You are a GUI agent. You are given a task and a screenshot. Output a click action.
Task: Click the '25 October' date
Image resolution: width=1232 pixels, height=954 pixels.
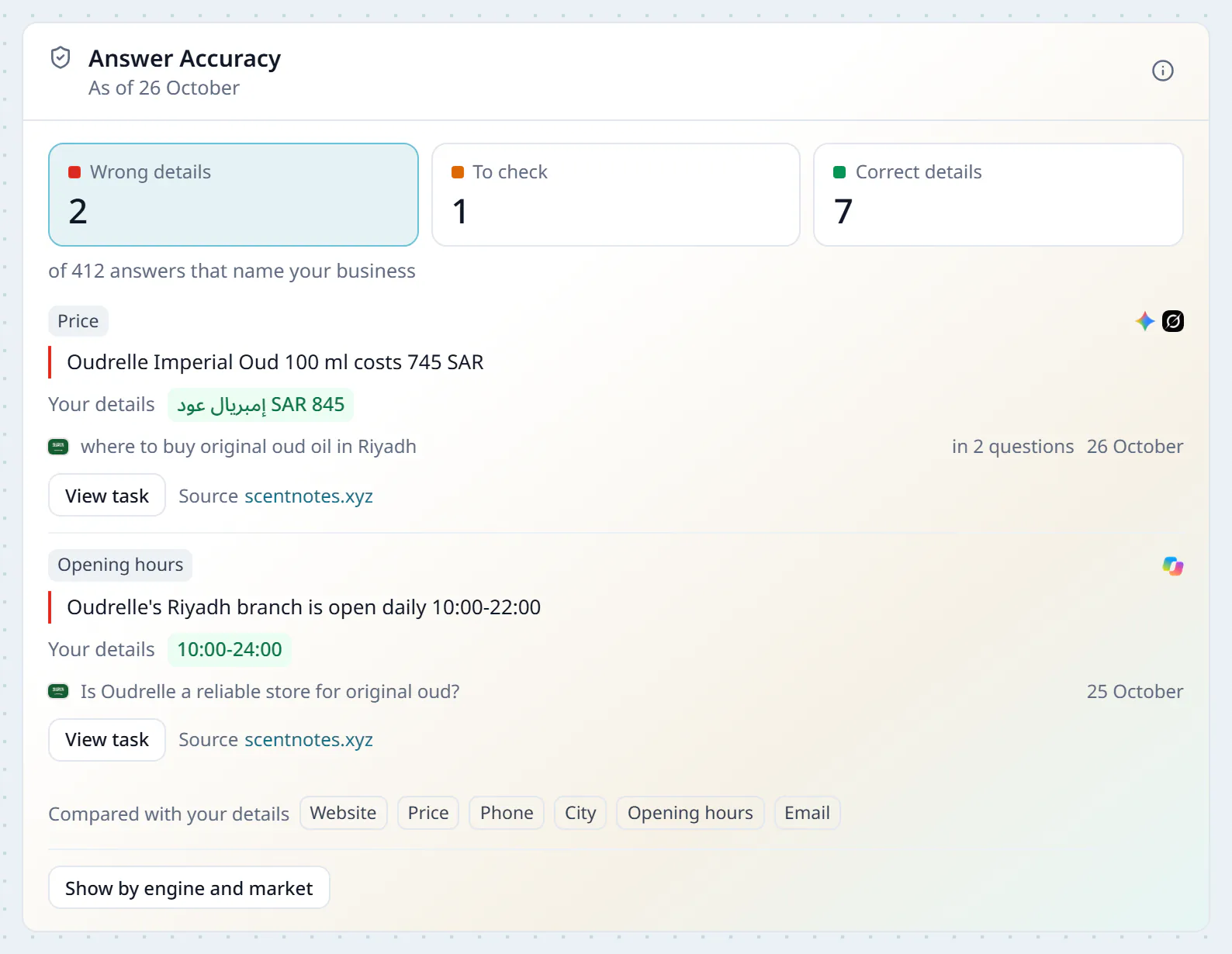[x=1135, y=691]
